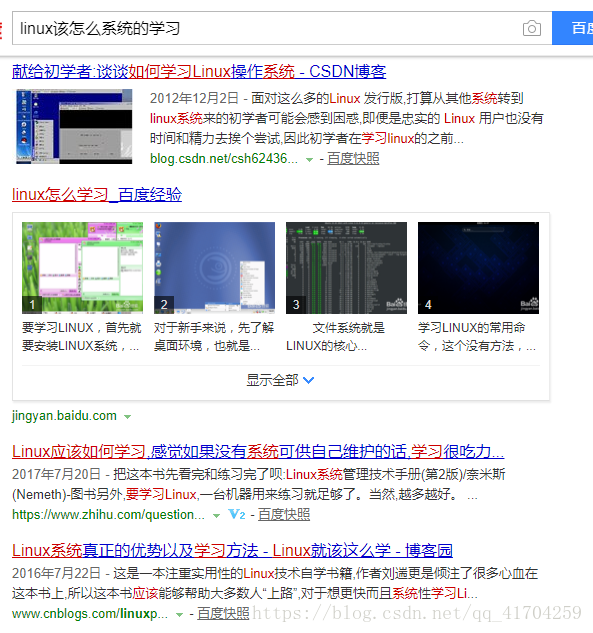Screen dimensions: 593x633
Task: Open the CSDN博客 Linux操作系统 result title
Action: pos(199,71)
